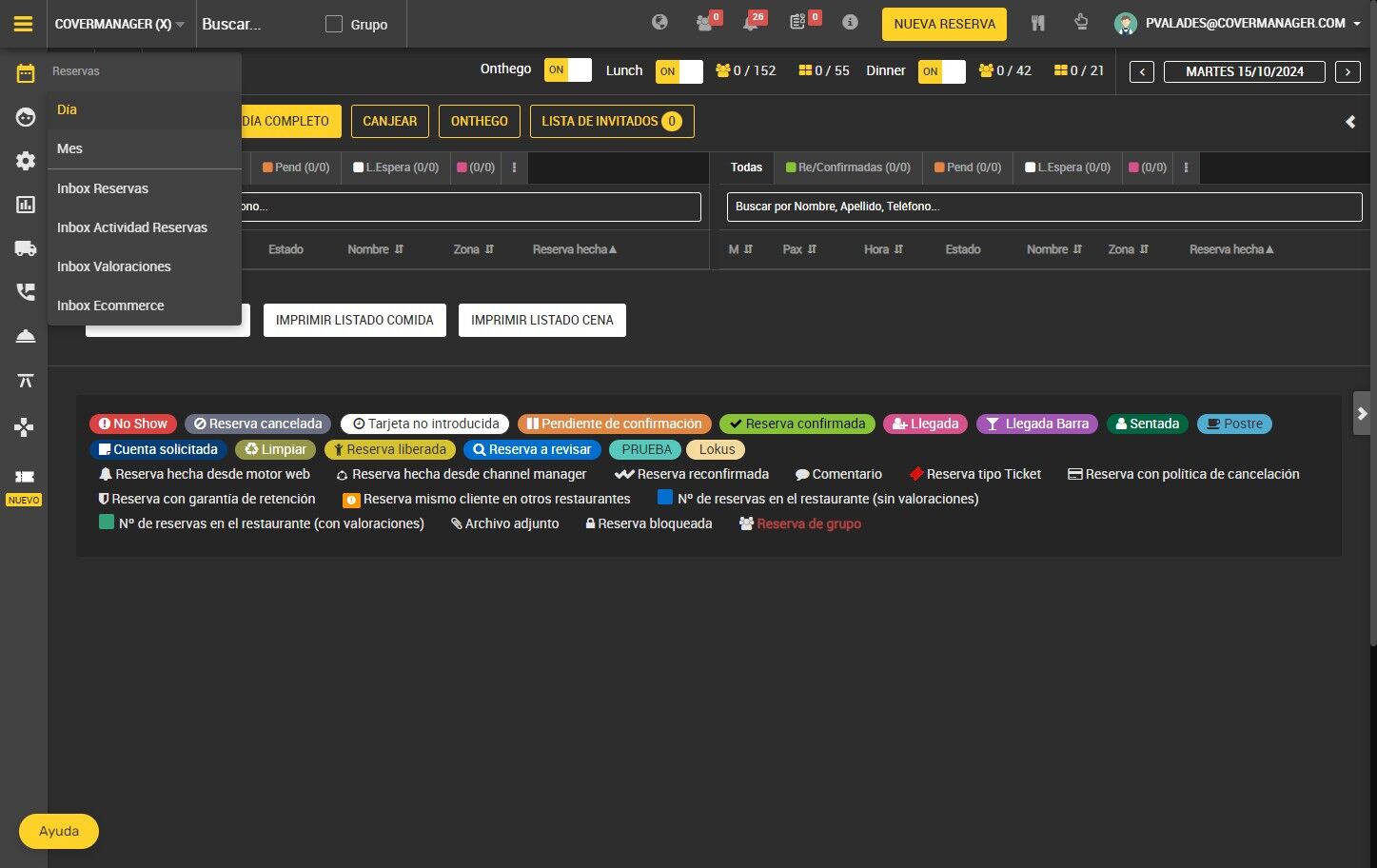The height and width of the screenshot is (868, 1377).
Task: Open the delivery truck sidebar icon
Action: (26, 248)
